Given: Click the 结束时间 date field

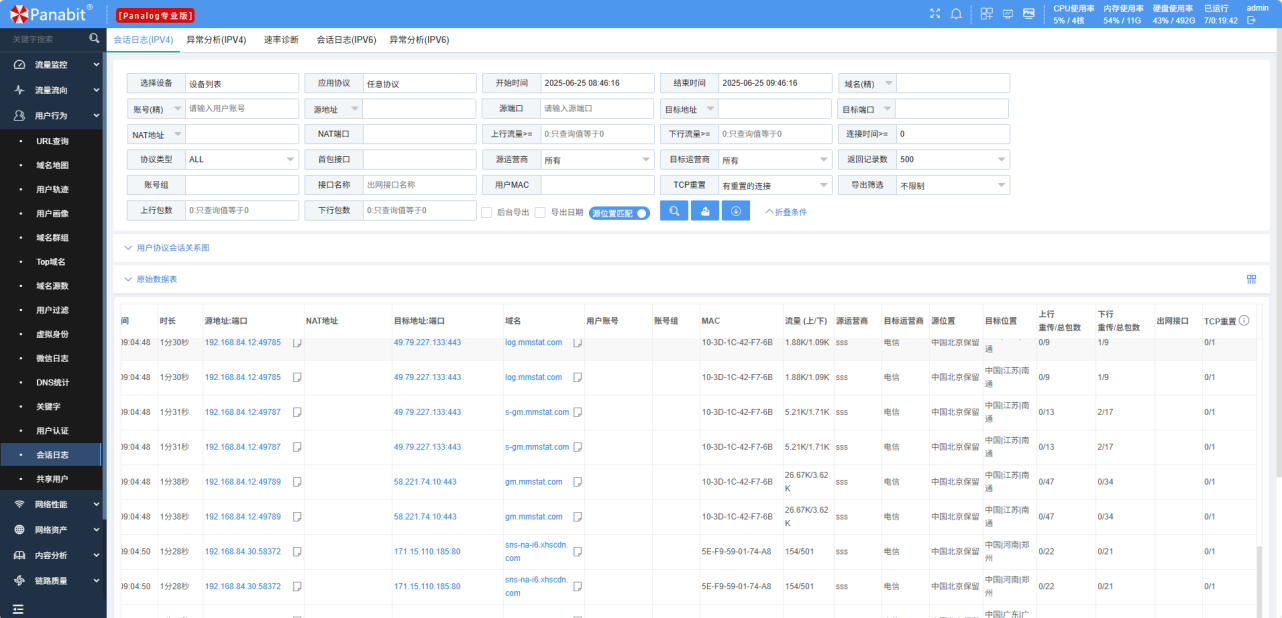Looking at the screenshot, I should click(x=775, y=83).
